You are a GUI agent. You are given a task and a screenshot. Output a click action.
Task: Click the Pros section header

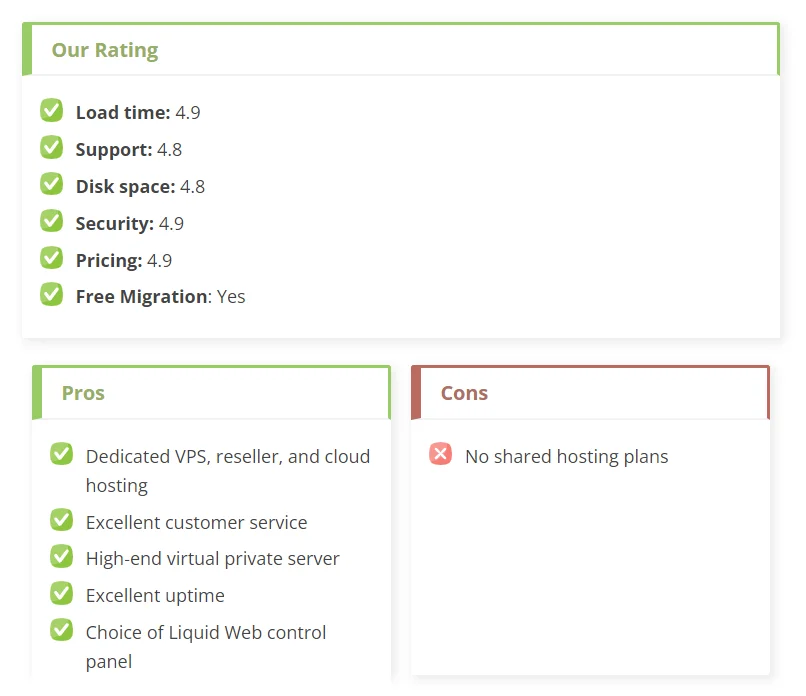tap(83, 393)
